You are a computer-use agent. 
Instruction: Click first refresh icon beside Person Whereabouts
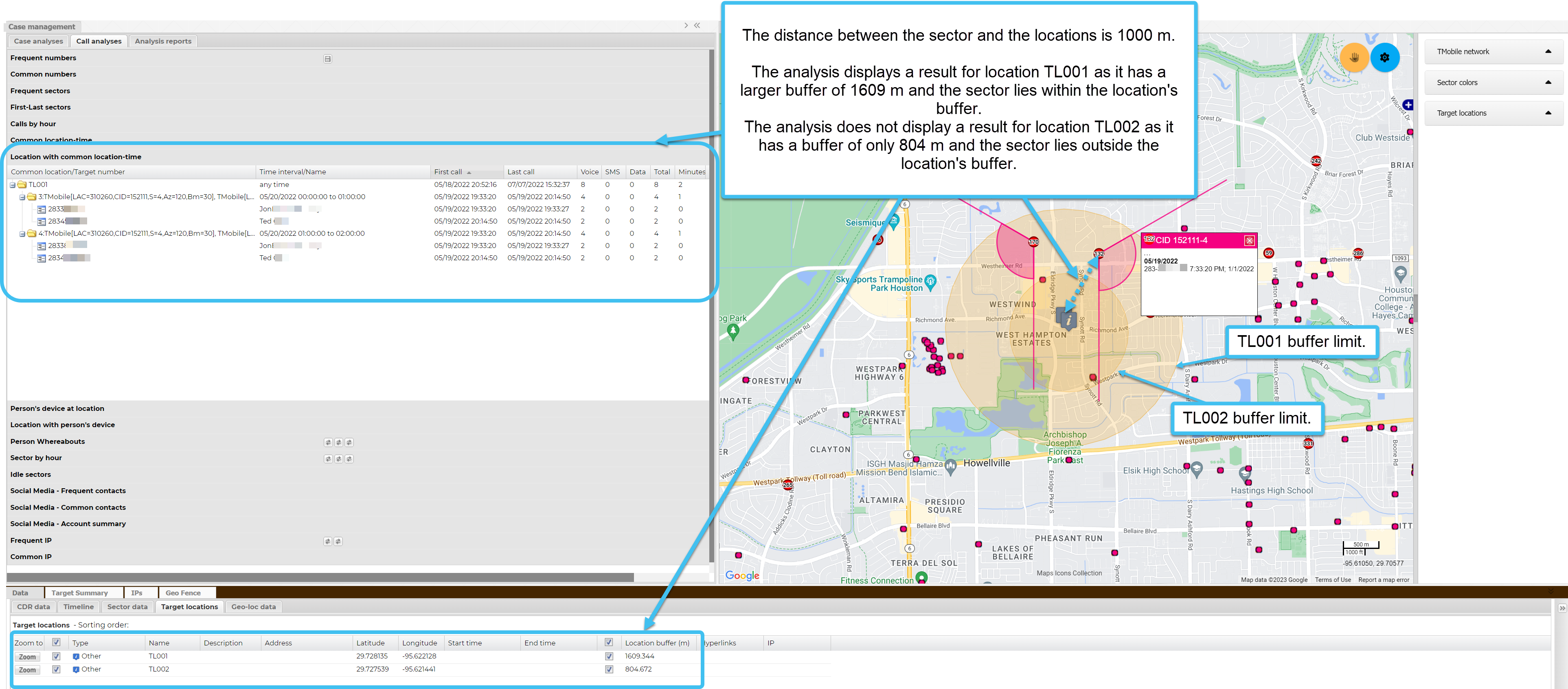328,443
